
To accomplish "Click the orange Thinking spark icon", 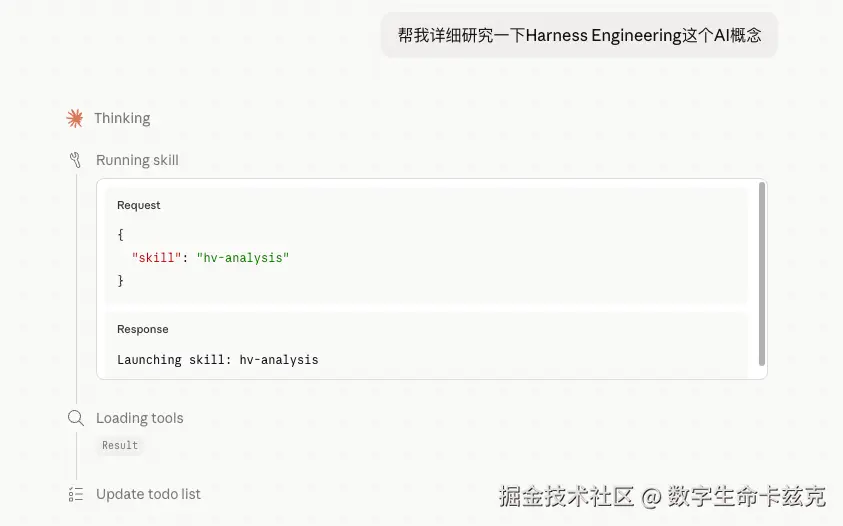I will pyautogui.click(x=75, y=119).
